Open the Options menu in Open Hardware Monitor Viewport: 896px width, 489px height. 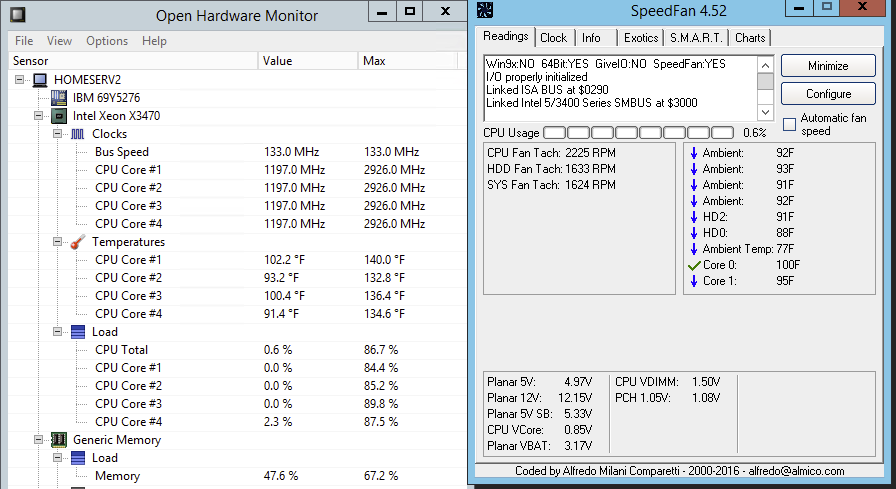coord(107,41)
